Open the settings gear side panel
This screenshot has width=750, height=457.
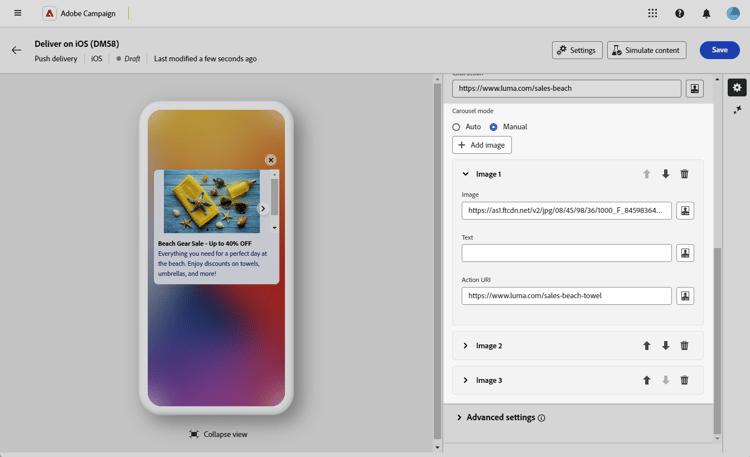click(x=737, y=88)
